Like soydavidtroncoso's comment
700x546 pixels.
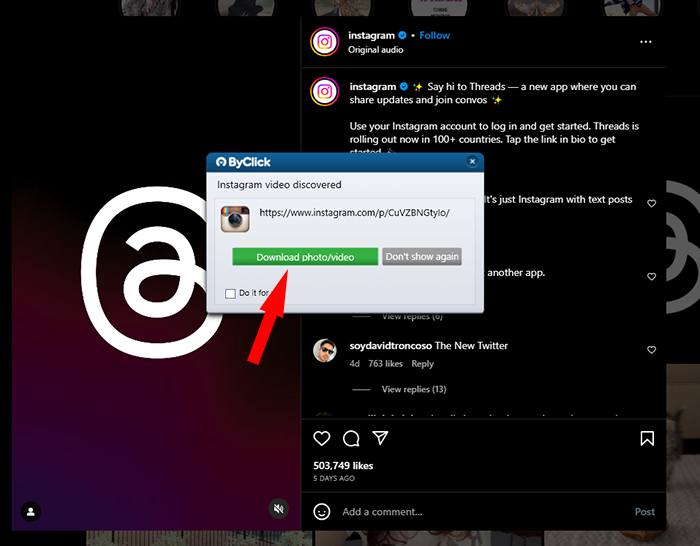coord(651,350)
